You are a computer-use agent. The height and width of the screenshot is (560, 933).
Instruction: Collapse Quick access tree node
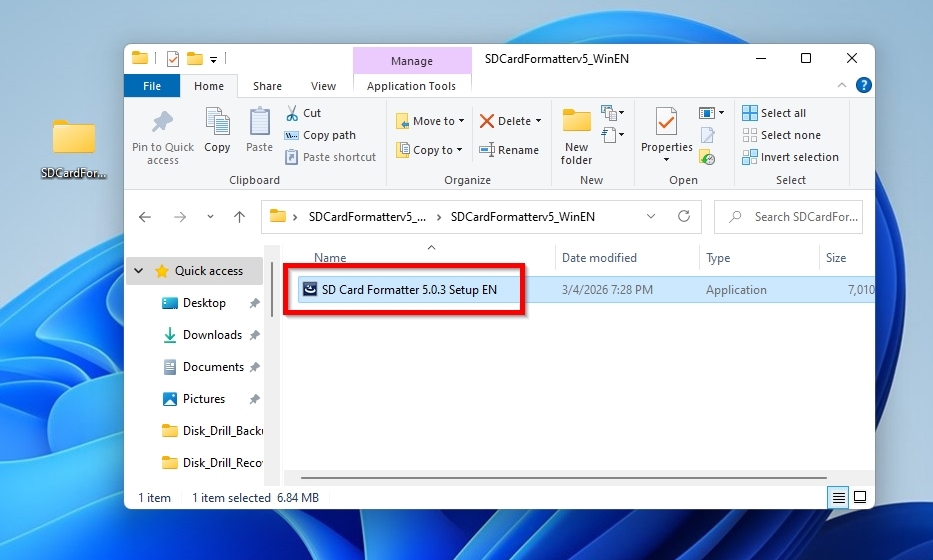(x=138, y=271)
